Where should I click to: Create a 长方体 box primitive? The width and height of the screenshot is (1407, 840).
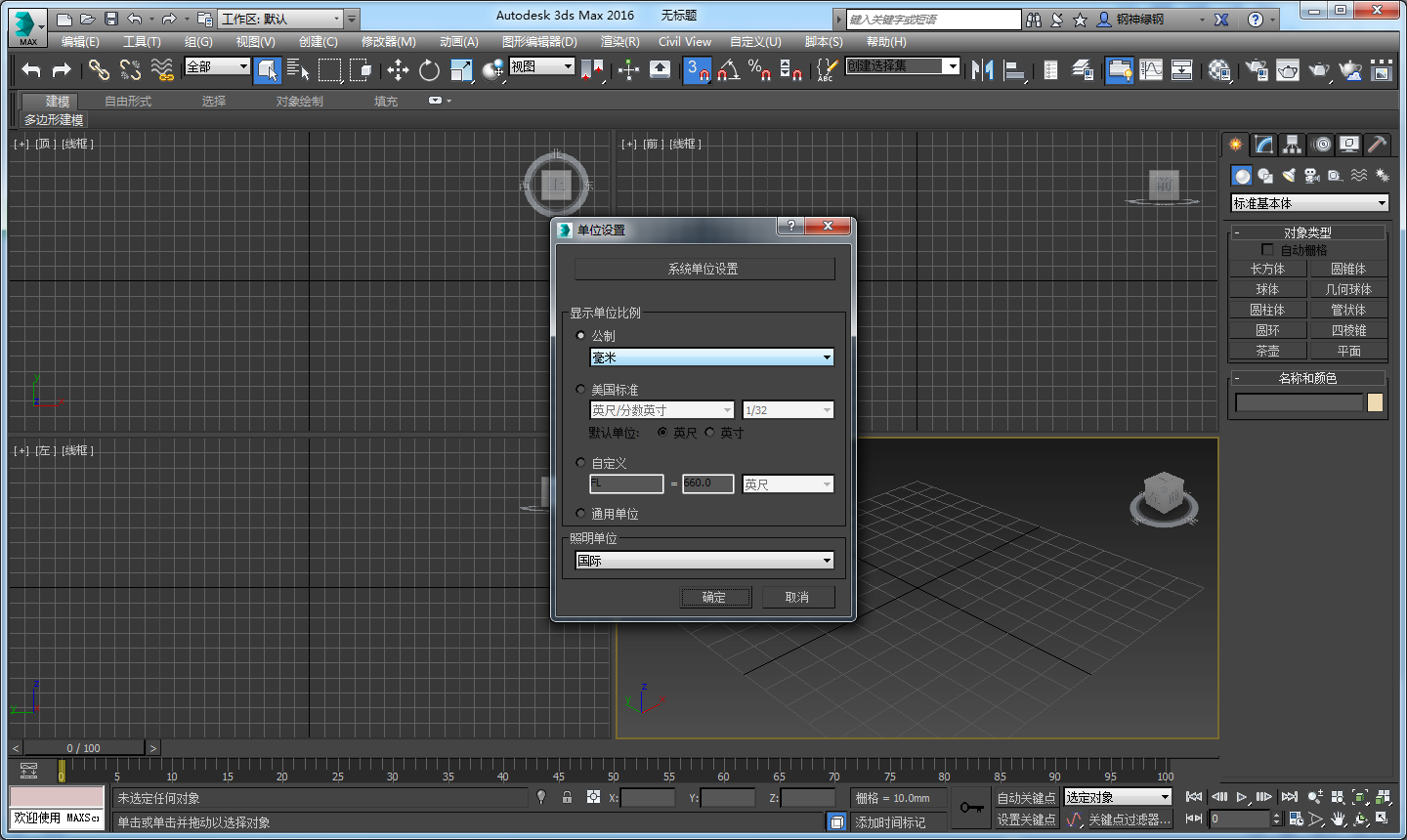click(1267, 269)
